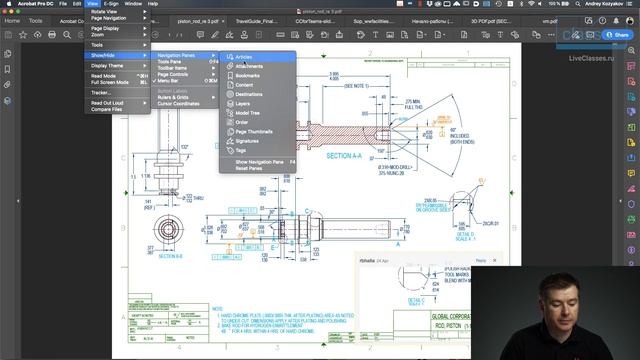Screen dimensions: 640x360
Task: Open the Bookmarks navigation pane
Action: click(x=257, y=76)
